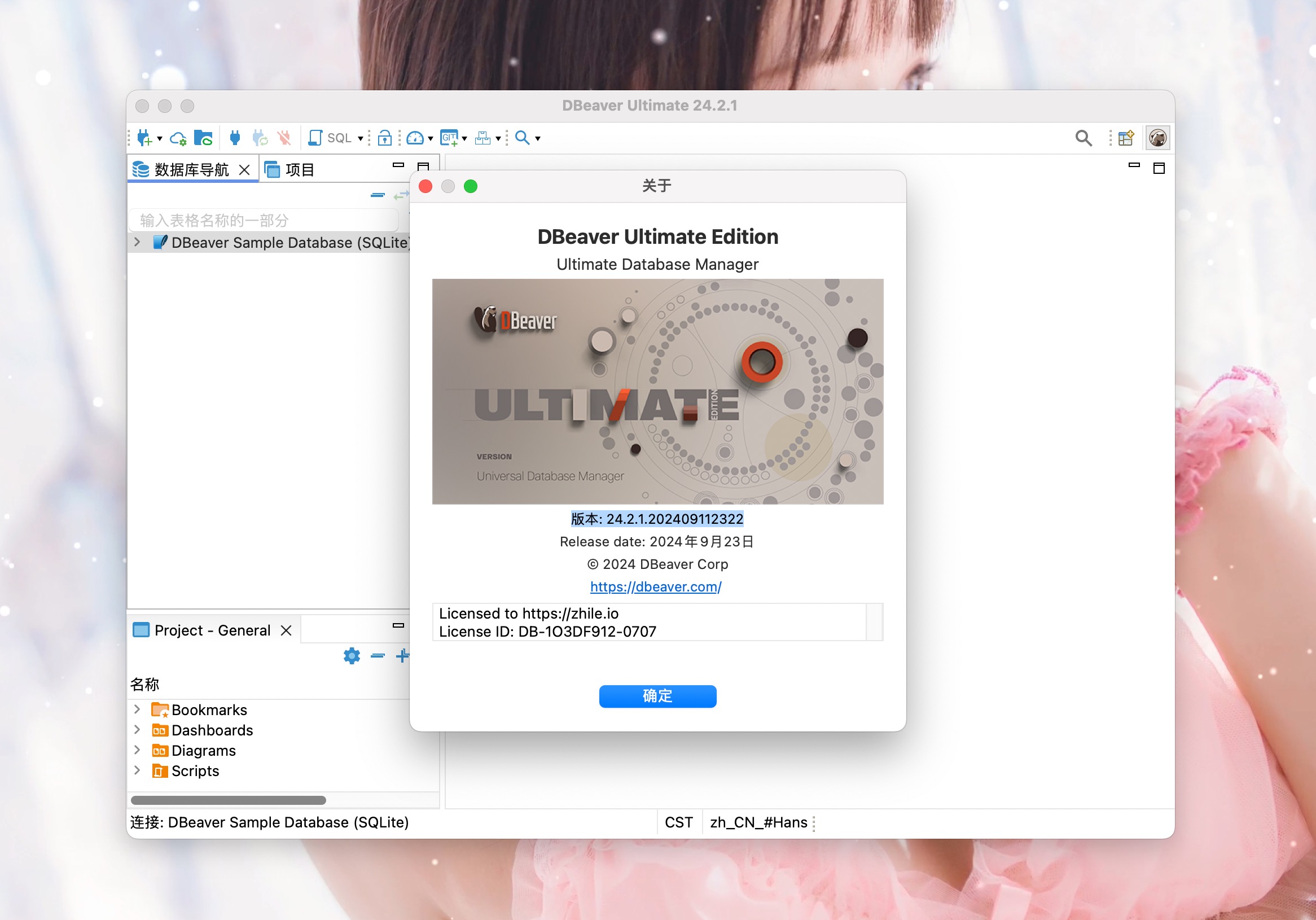Expand the GIT dropdown arrow
This screenshot has height=920, width=1316.
click(464, 138)
